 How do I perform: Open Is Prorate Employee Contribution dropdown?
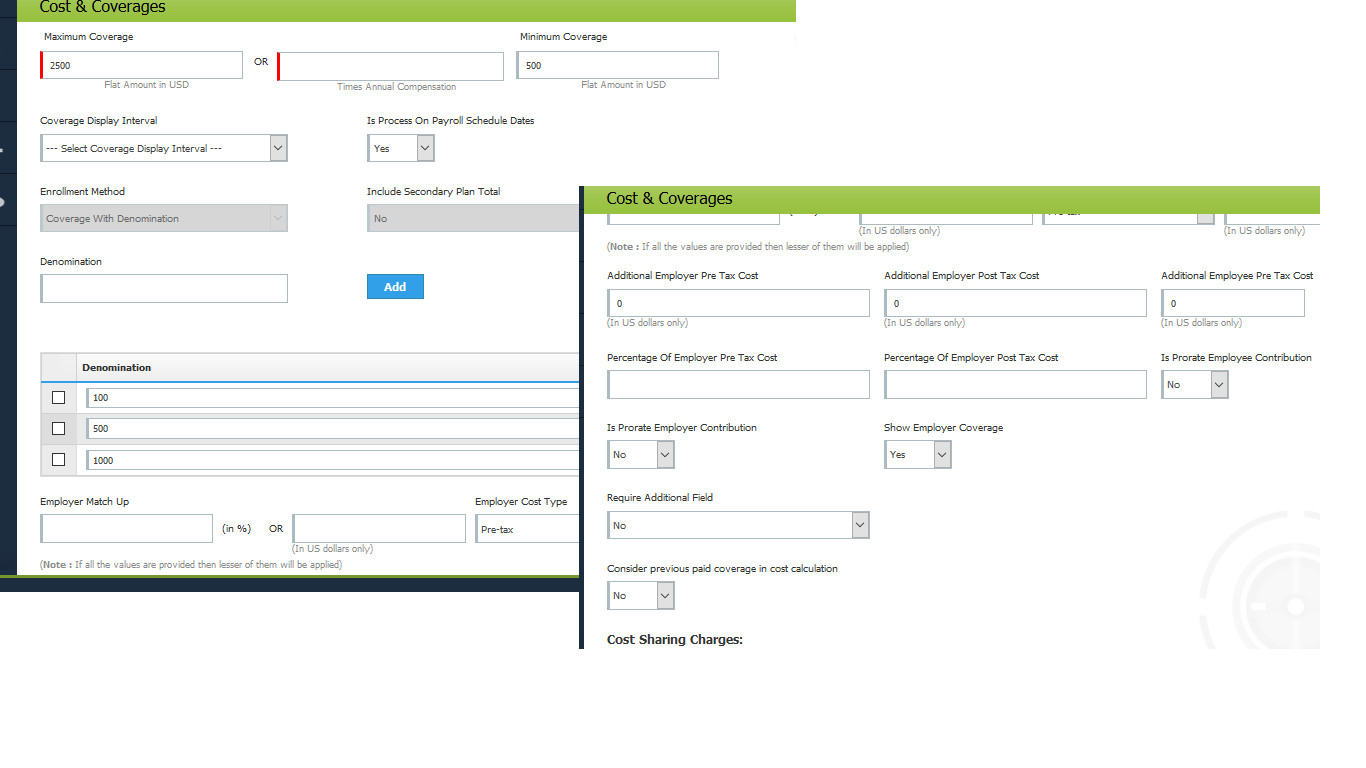tap(1194, 385)
